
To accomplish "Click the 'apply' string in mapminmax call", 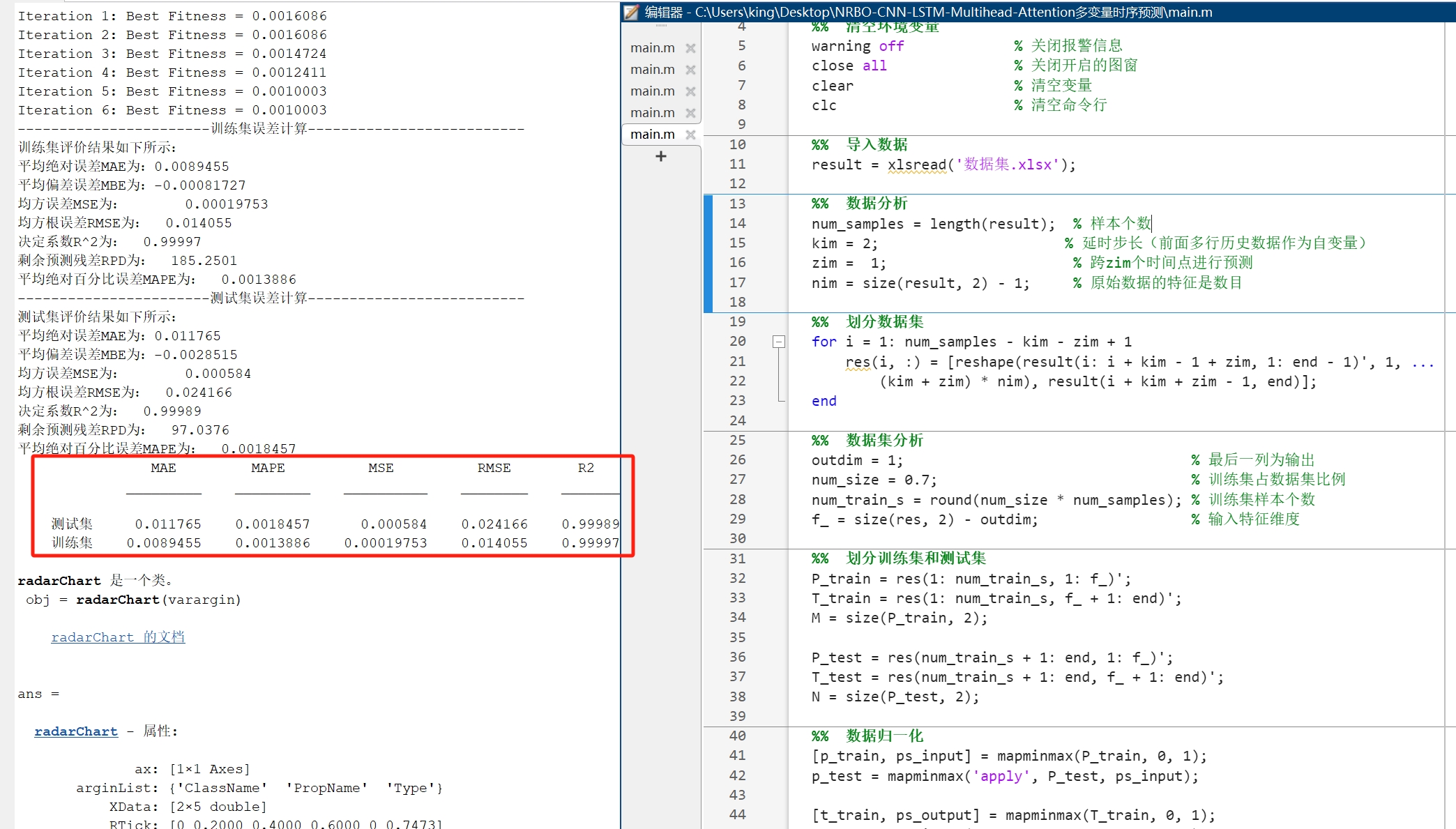I will coord(1001,776).
